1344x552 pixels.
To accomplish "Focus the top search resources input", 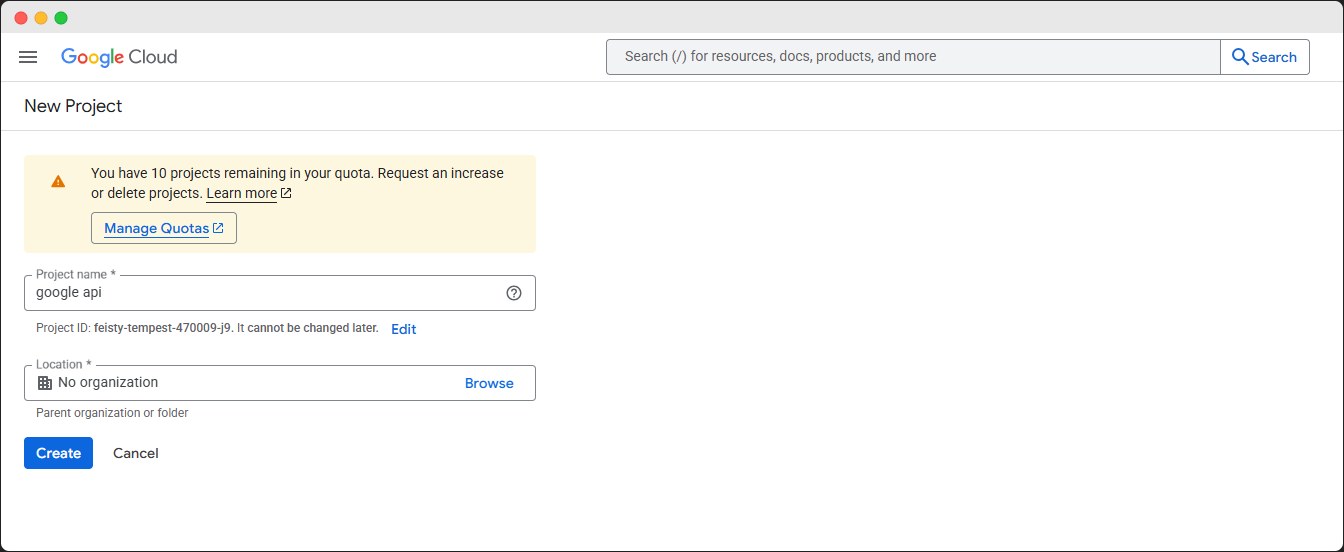I will click(x=913, y=57).
